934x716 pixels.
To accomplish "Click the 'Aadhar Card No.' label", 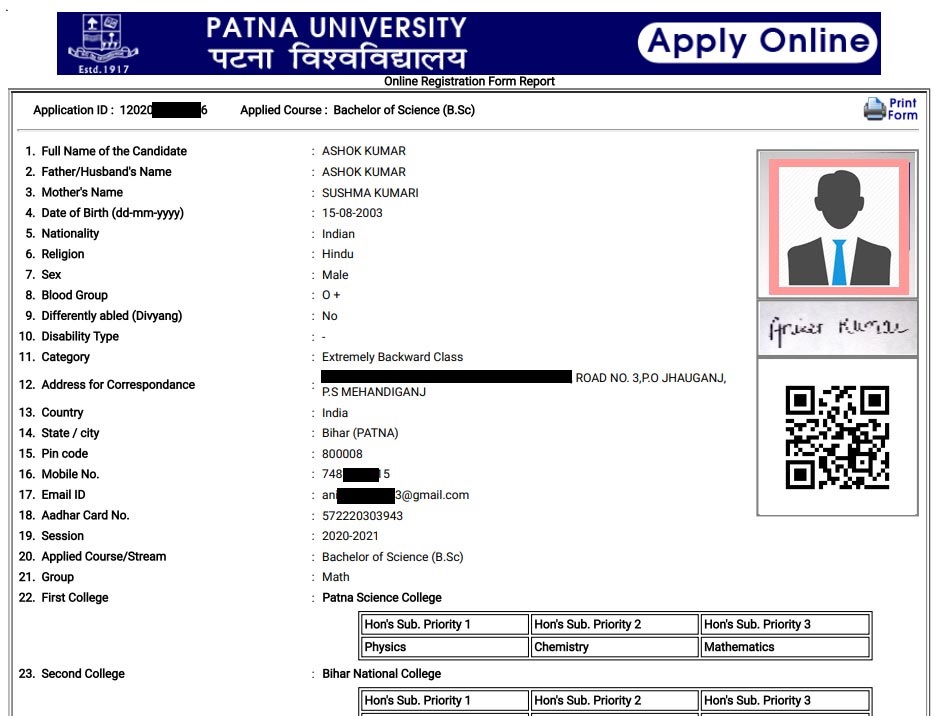I will coord(85,515).
